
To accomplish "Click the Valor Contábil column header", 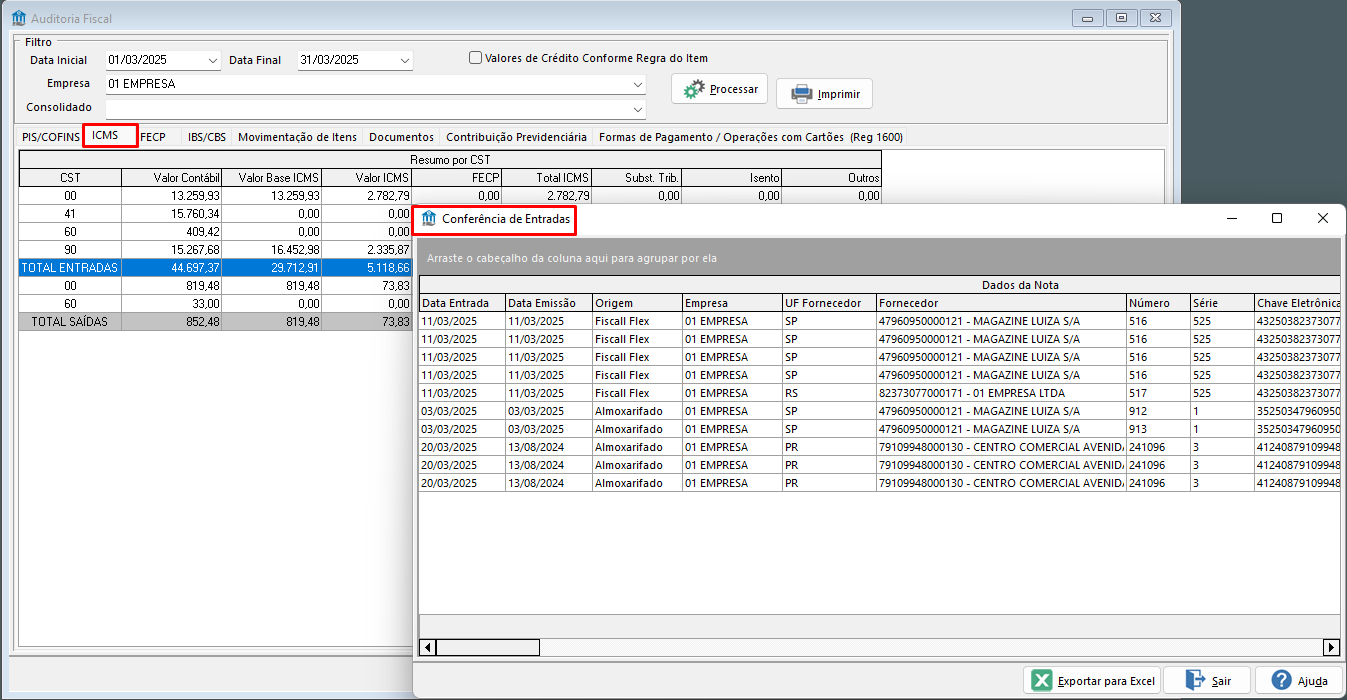I will [171, 178].
